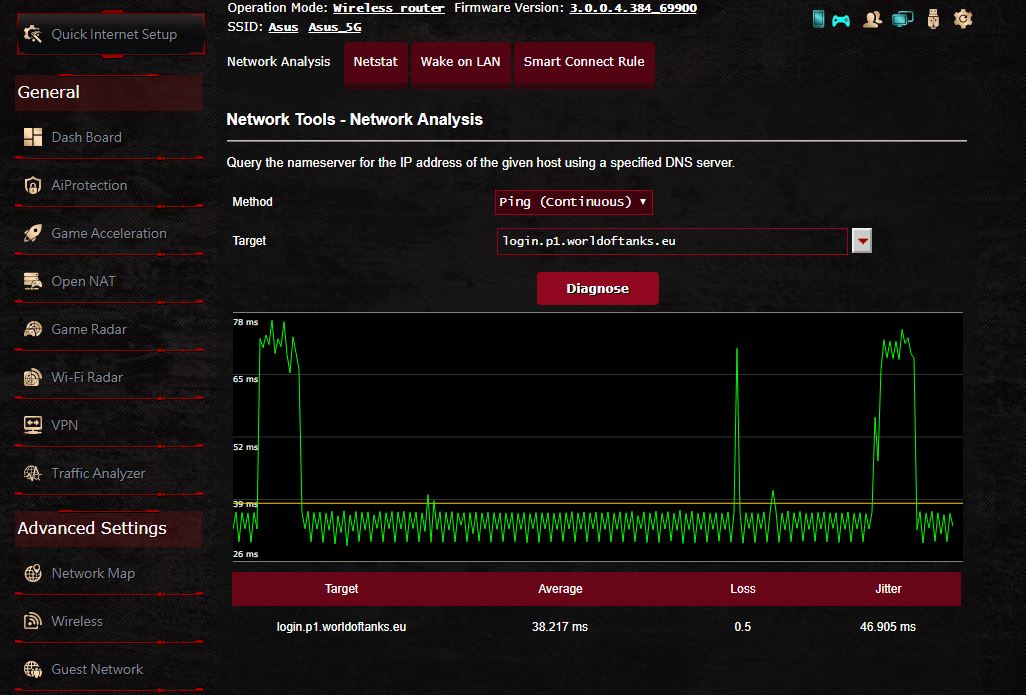
Task: Click the gear reboot icon
Action: click(963, 19)
